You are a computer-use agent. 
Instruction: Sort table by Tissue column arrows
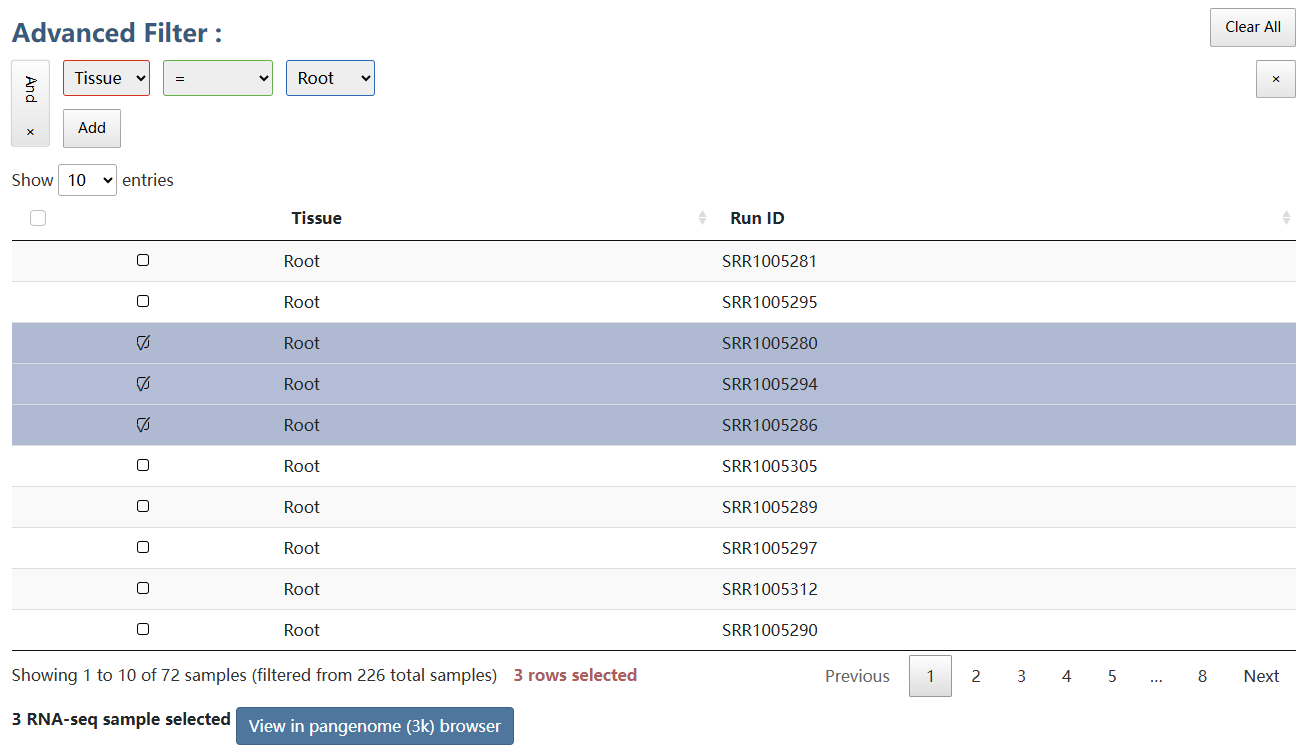(x=702, y=218)
